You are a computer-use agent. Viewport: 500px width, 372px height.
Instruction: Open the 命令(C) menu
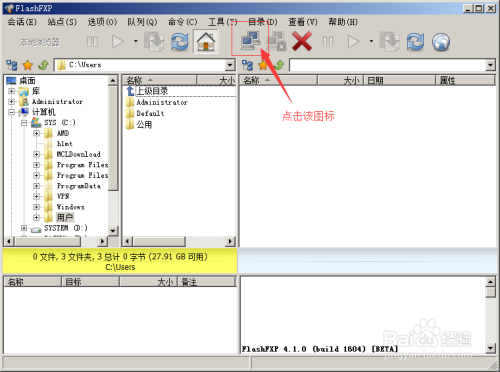(x=182, y=22)
